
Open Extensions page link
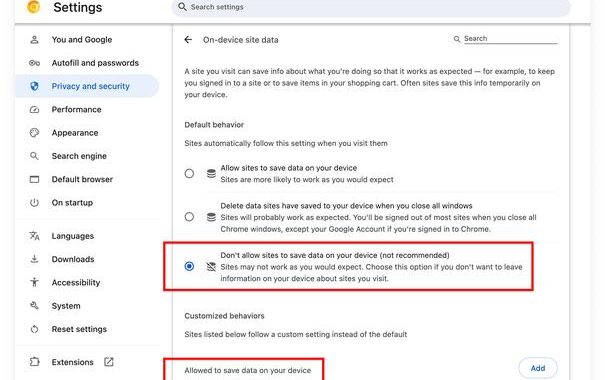click(x=73, y=362)
